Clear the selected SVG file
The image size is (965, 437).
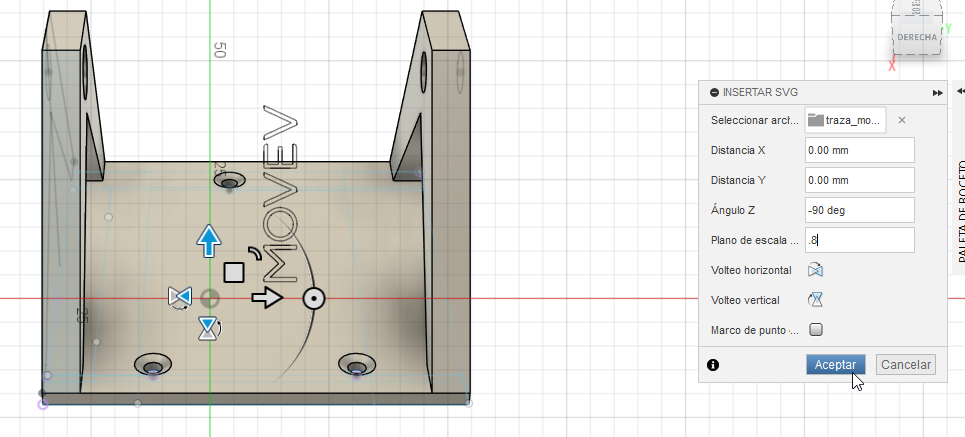[901, 120]
